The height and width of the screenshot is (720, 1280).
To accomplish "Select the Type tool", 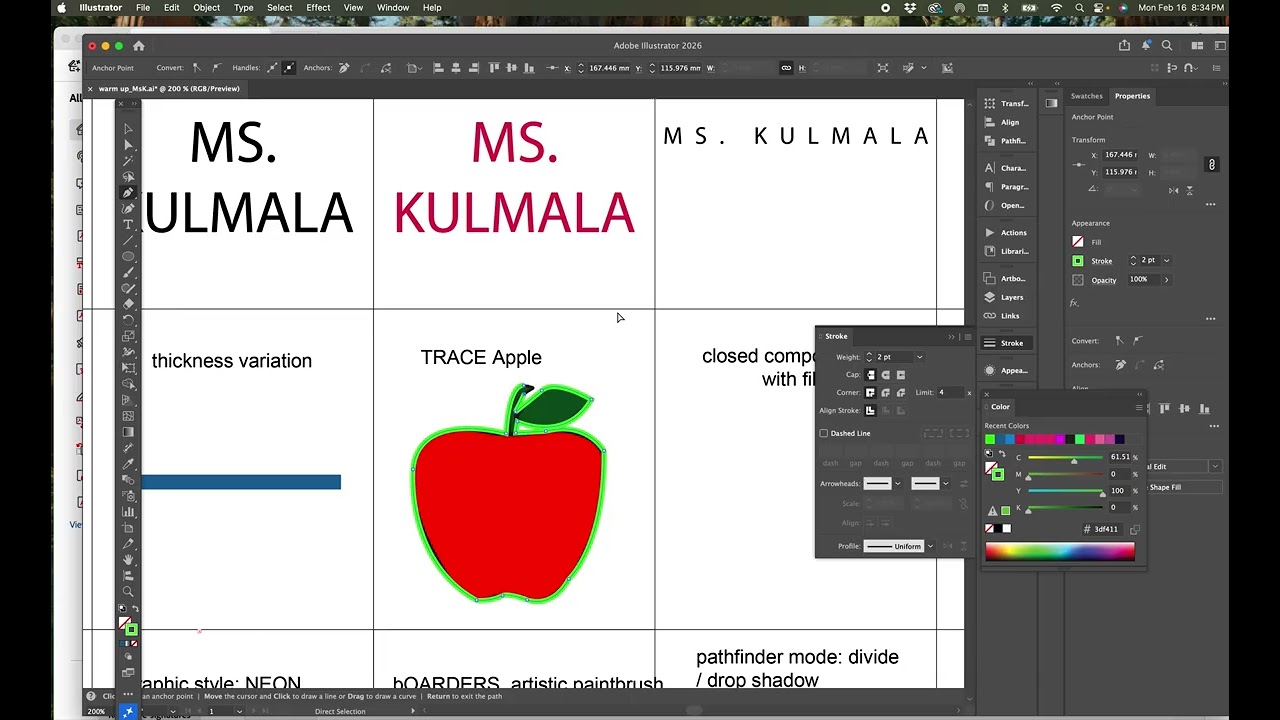I will (x=128, y=225).
